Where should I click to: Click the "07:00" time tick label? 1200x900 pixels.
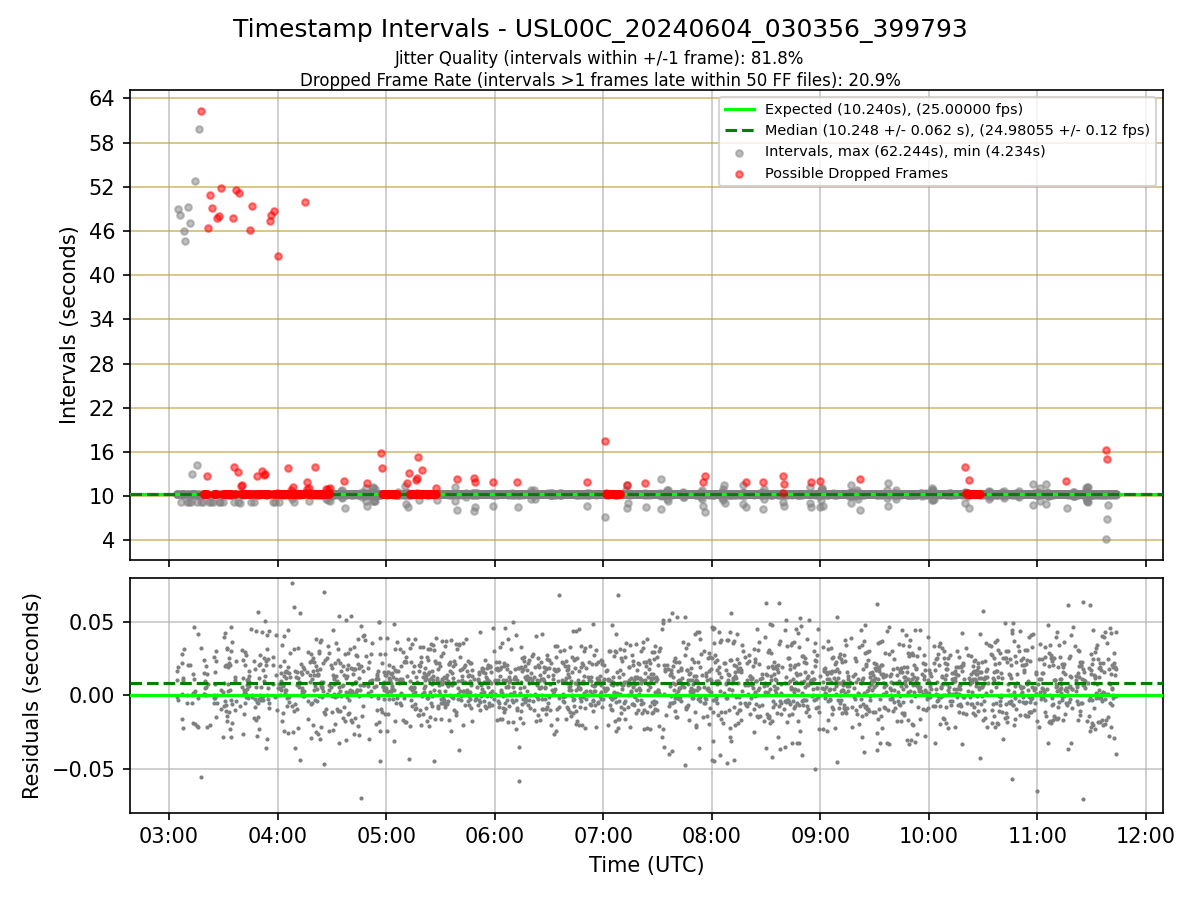tap(602, 833)
